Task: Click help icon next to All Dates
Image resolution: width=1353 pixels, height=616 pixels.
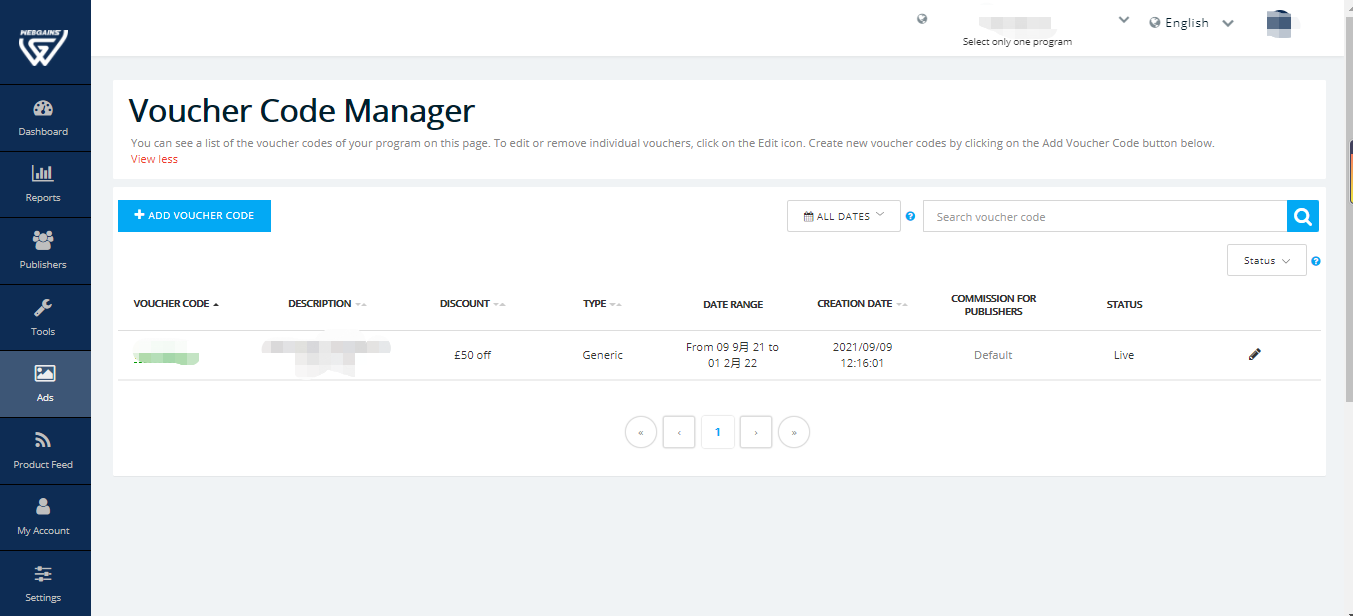Action: click(x=910, y=216)
